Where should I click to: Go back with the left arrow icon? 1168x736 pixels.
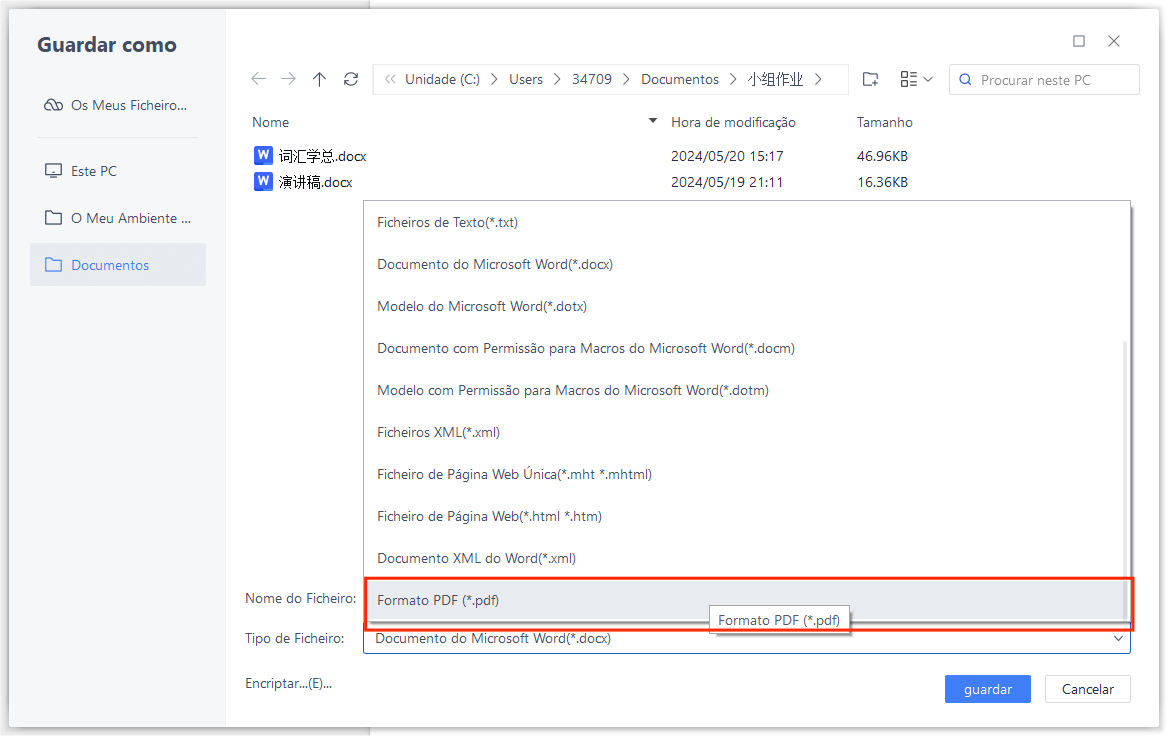(x=258, y=79)
